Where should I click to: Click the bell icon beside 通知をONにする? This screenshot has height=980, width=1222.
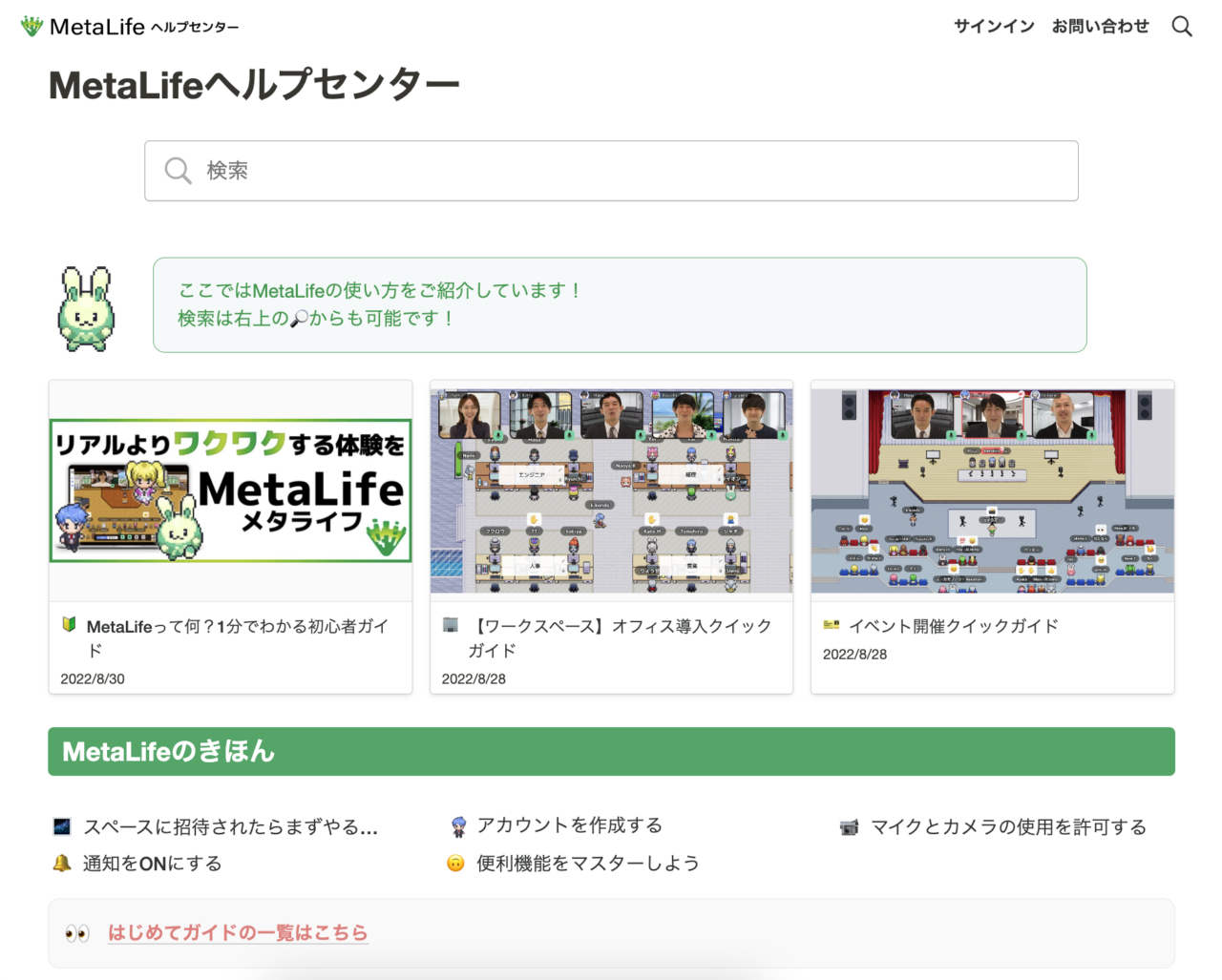click(x=62, y=864)
